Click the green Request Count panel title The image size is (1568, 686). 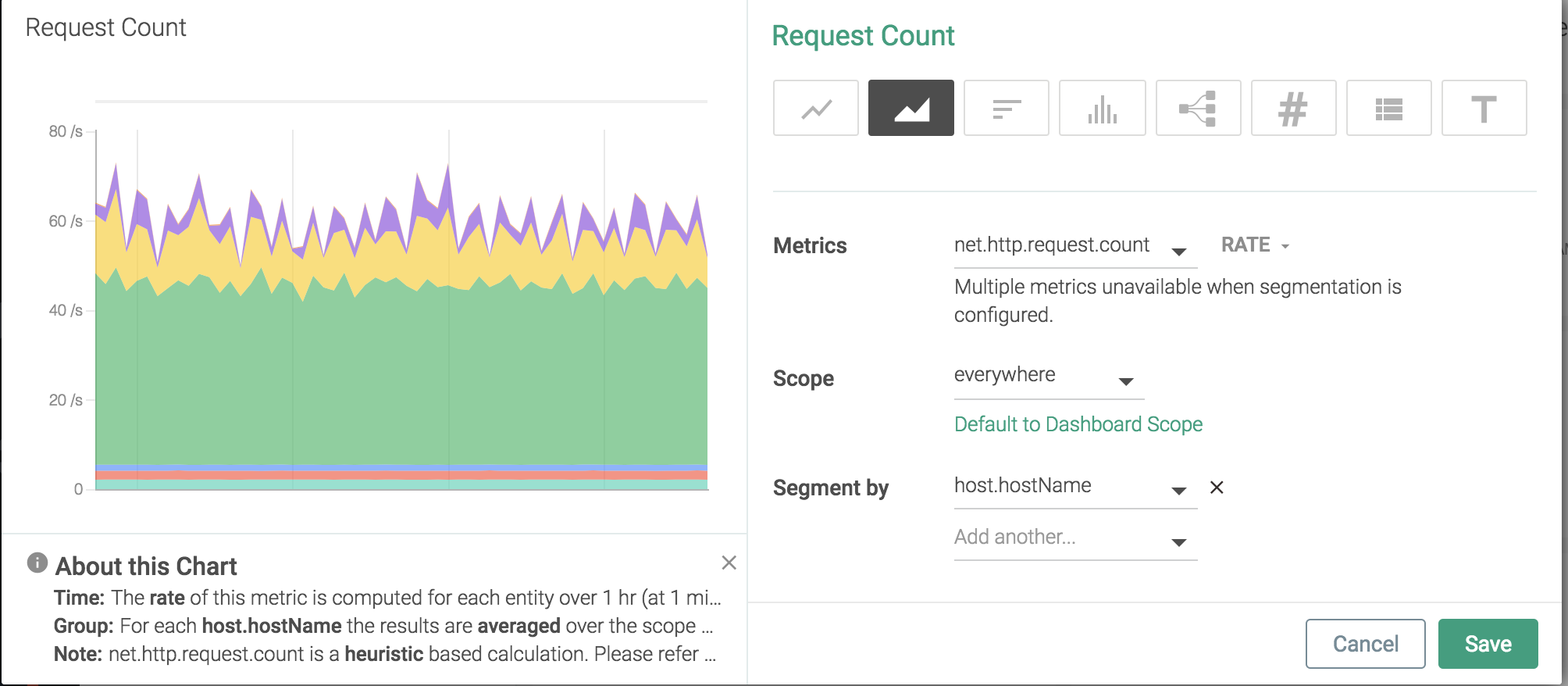[864, 36]
